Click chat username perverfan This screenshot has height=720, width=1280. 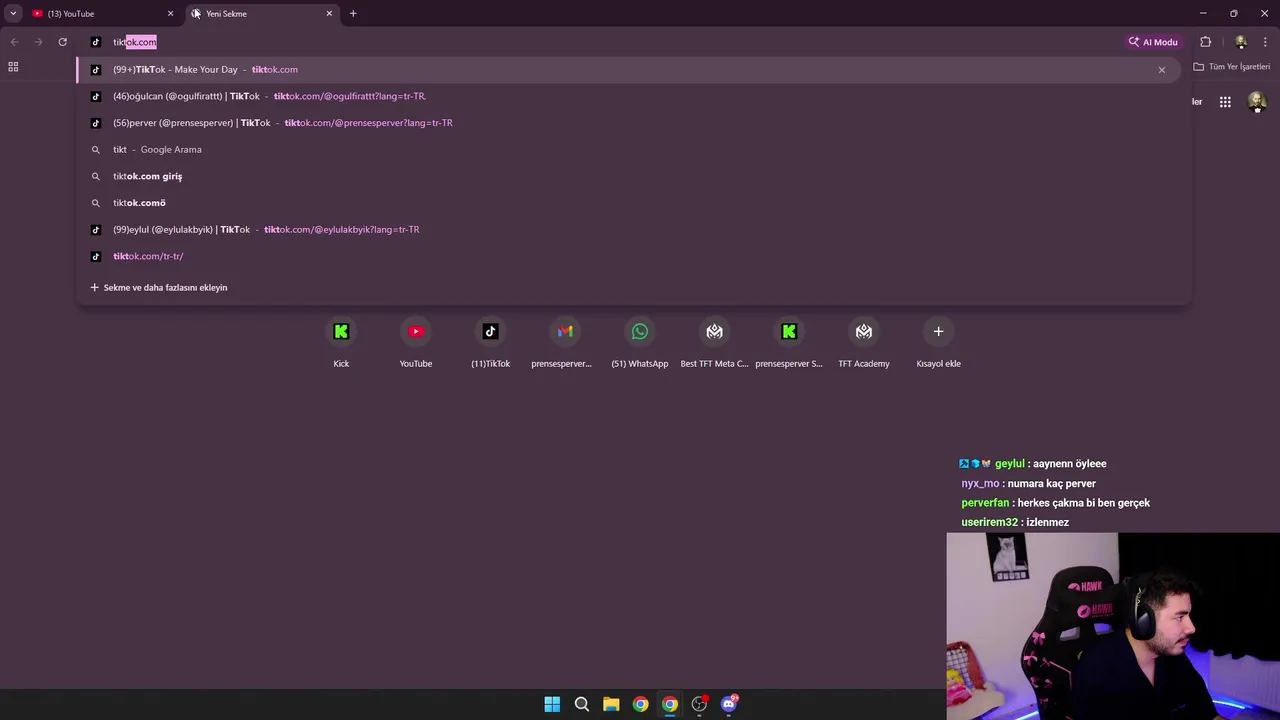click(985, 503)
